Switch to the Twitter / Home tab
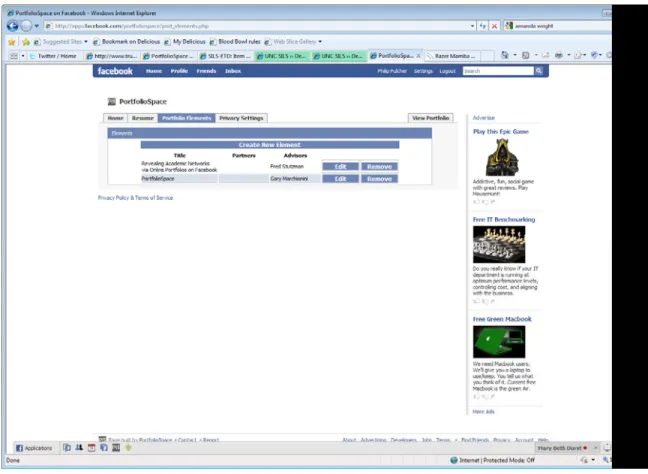The image size is (648, 474). pos(54,56)
